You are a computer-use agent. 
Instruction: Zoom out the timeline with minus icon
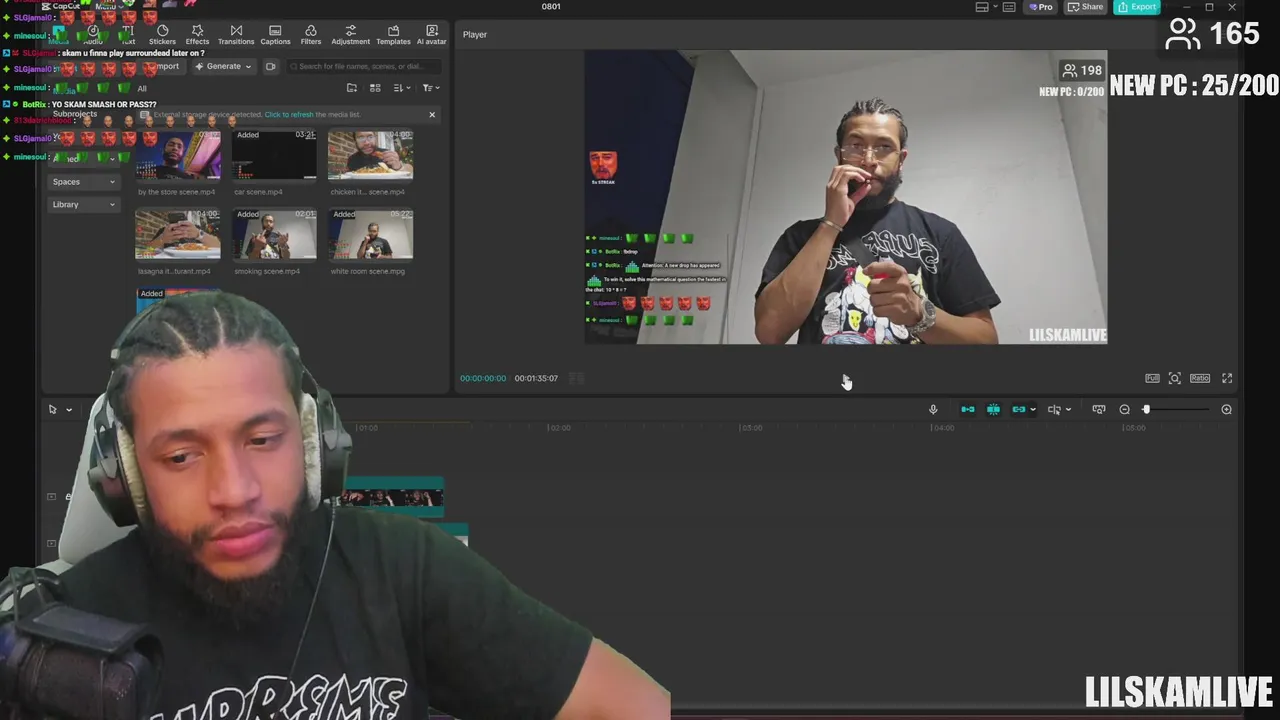point(1124,409)
